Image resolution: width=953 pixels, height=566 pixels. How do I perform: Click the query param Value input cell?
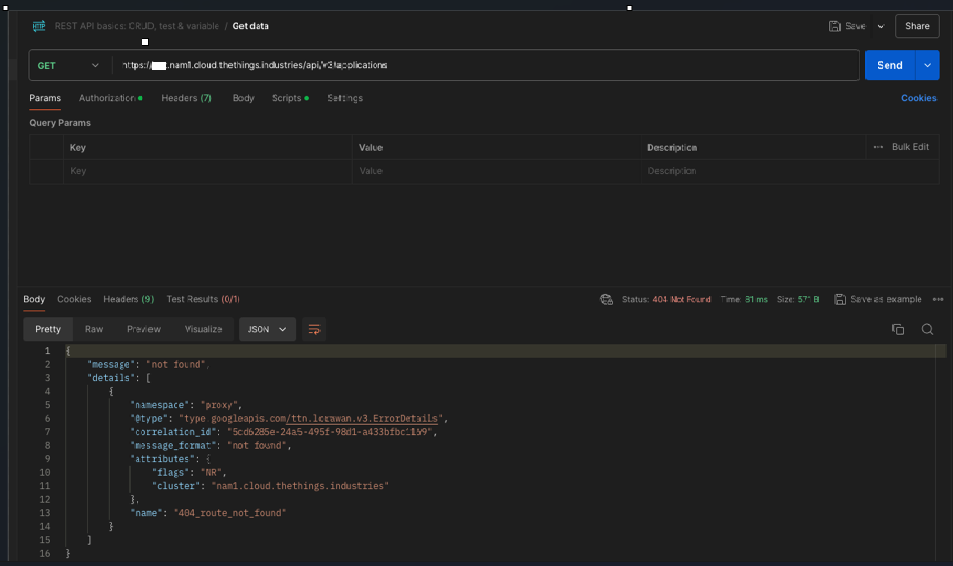pos(496,171)
